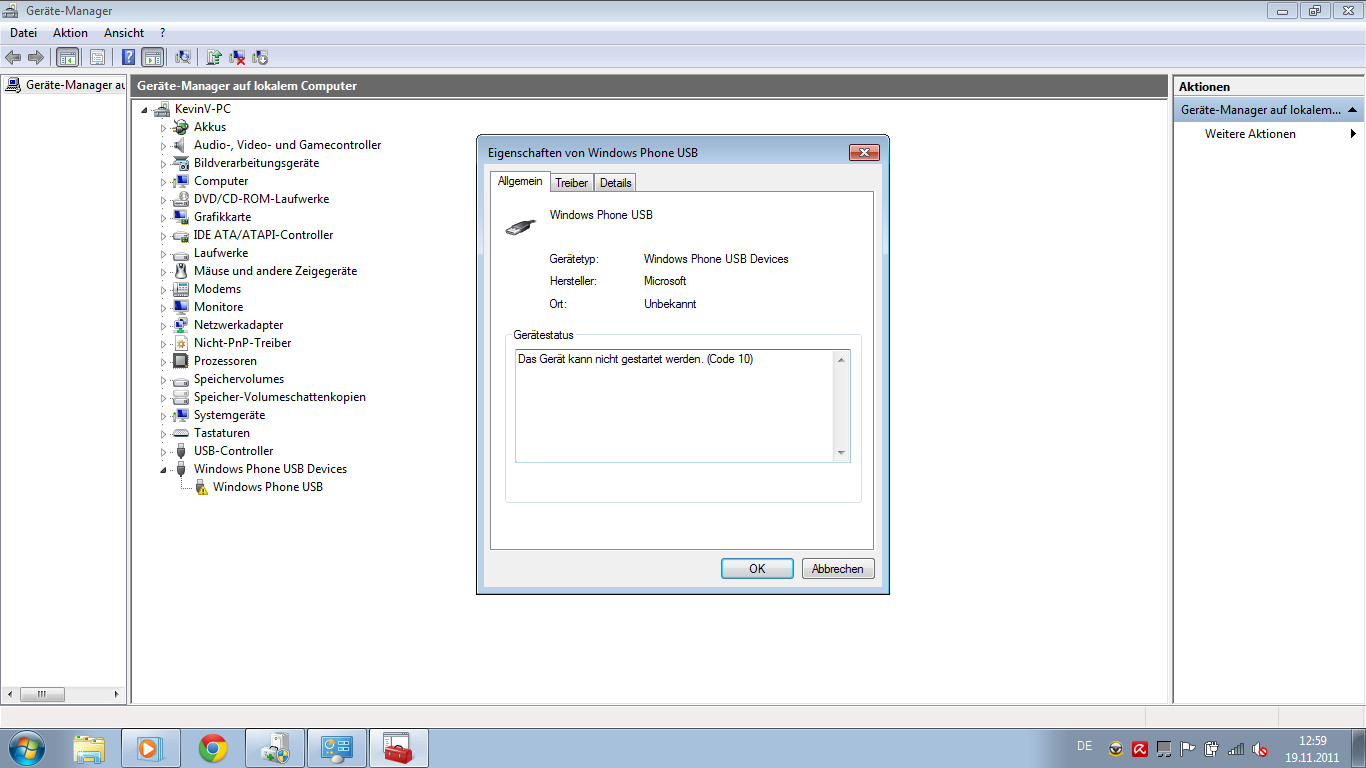Click inside the Gerätestatus text box
The width and height of the screenshot is (1366, 768).
point(675,406)
